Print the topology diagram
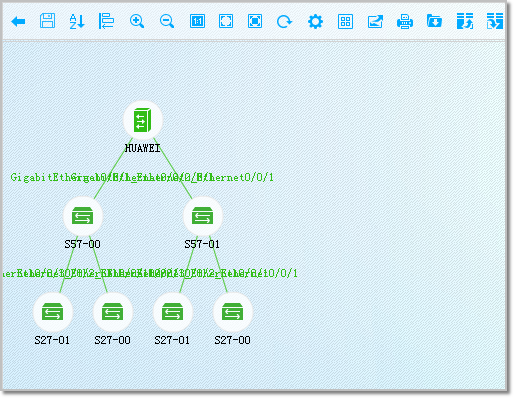515x398 pixels. tap(405, 22)
